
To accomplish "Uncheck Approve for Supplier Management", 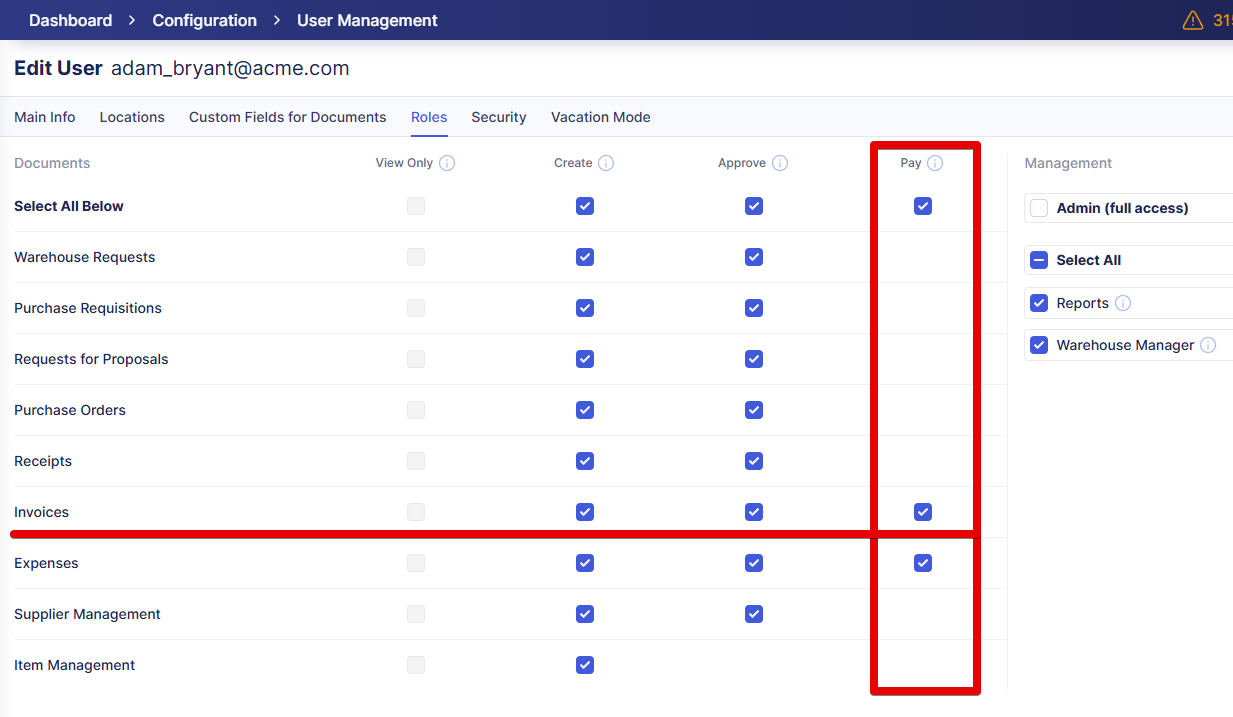I will (754, 614).
